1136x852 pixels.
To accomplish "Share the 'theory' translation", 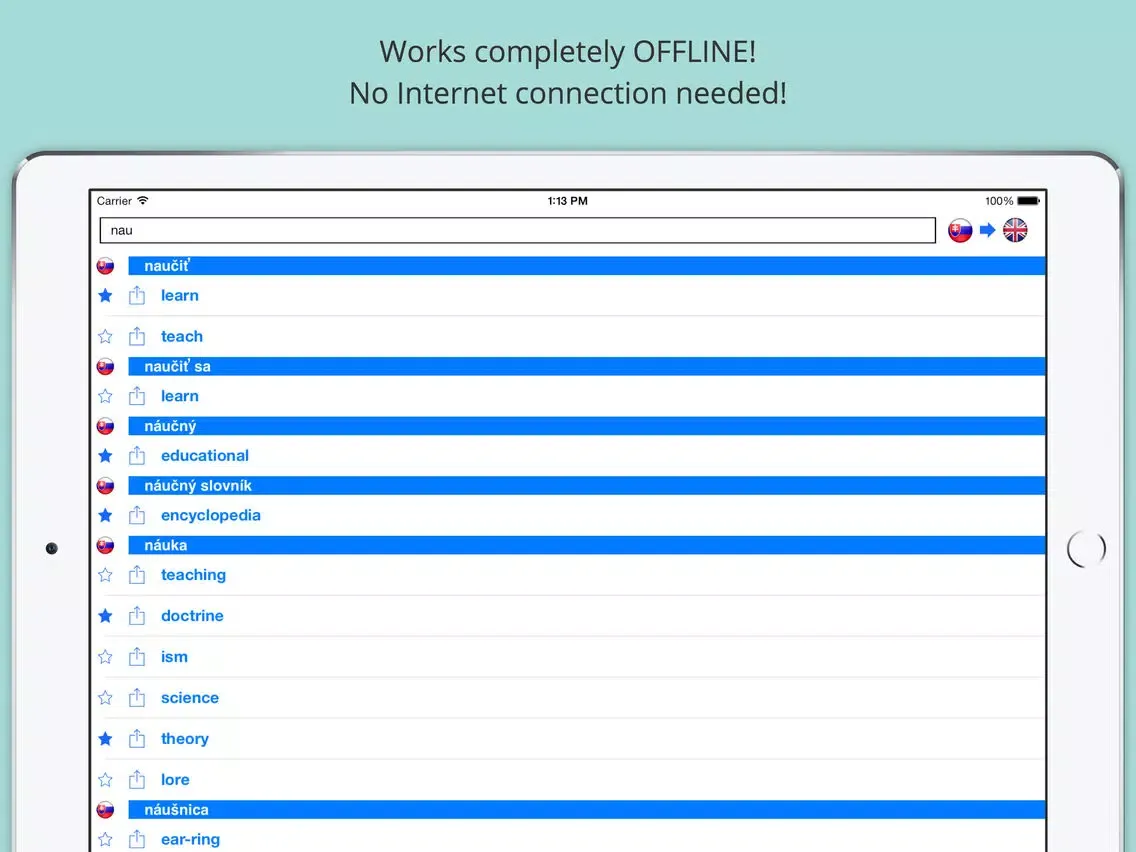I will click(137, 739).
